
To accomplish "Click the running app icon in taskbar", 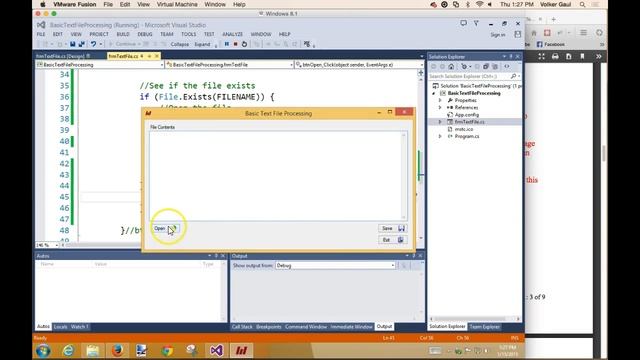I will pyautogui.click(x=241, y=351).
